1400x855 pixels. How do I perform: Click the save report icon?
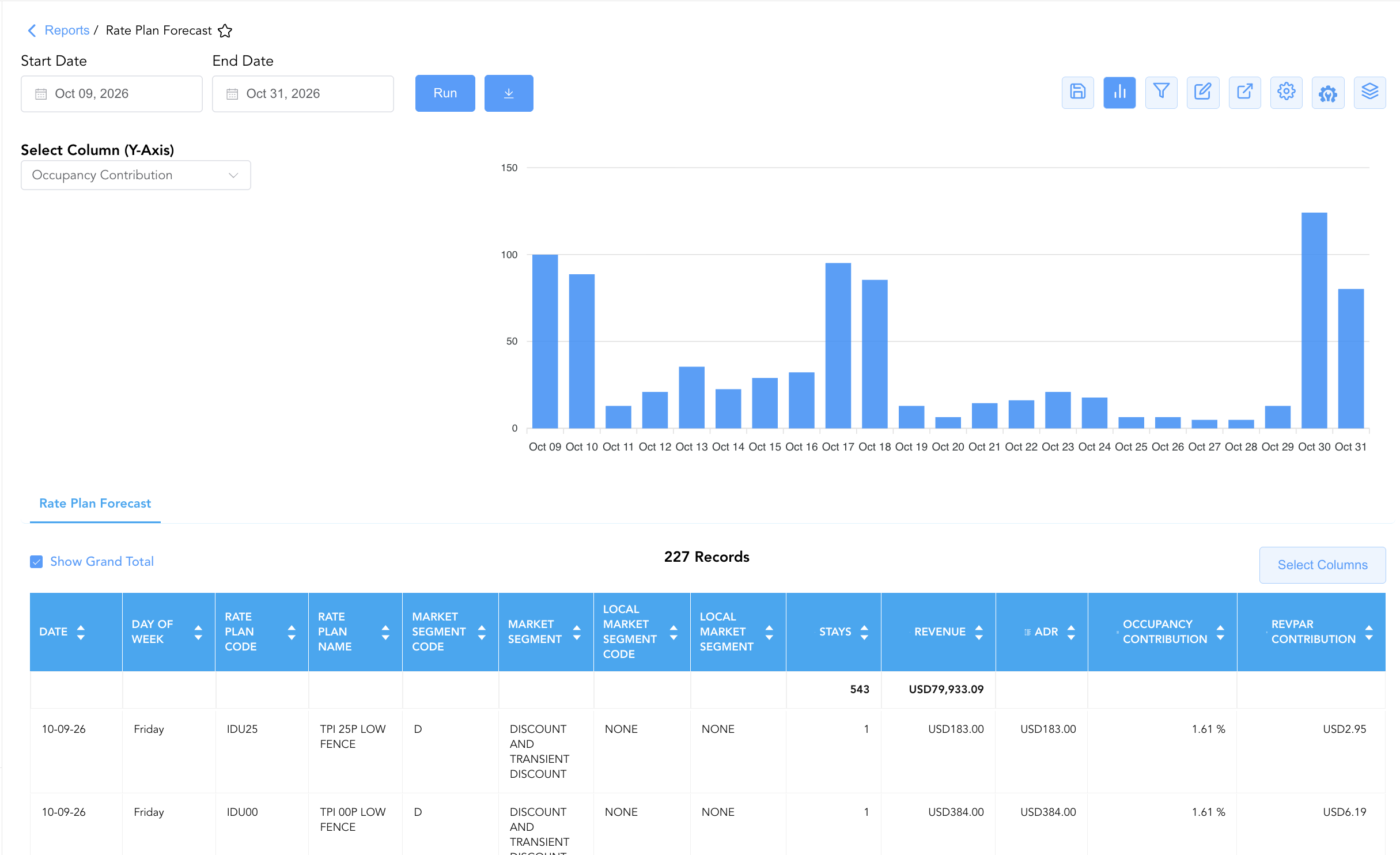[x=1077, y=92]
